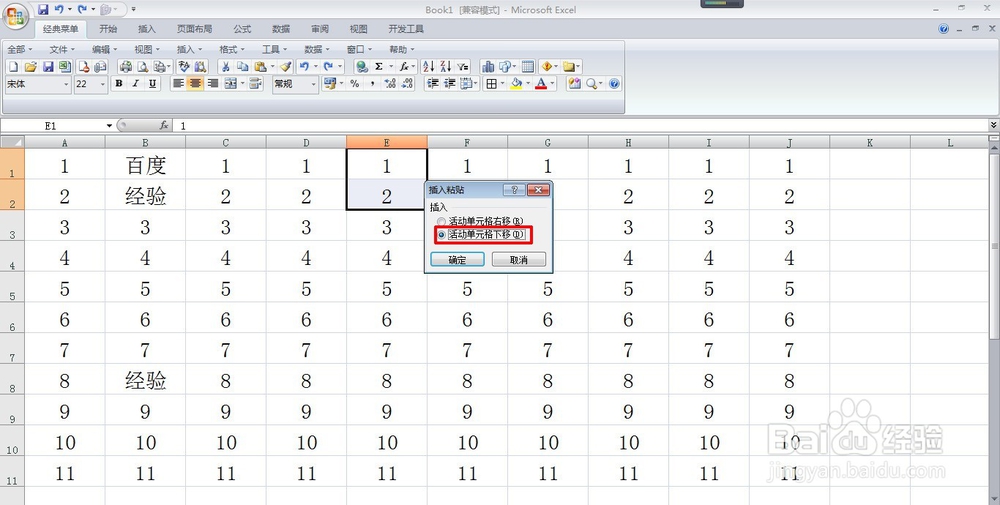Image resolution: width=1000 pixels, height=505 pixels.
Task: Run the spelling check icon
Action: [x=184, y=66]
